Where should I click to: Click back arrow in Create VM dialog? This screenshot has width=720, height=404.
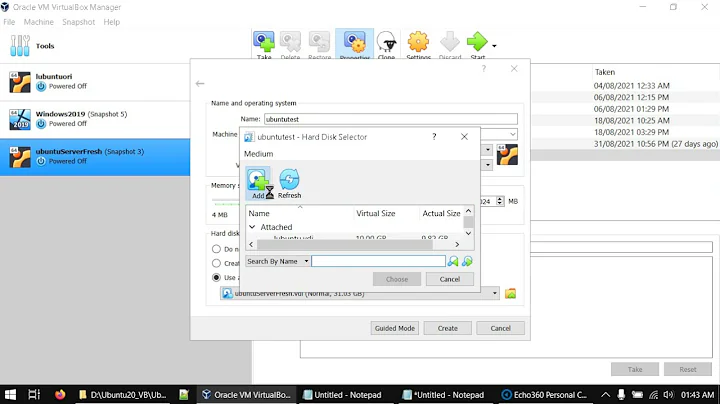tap(200, 83)
